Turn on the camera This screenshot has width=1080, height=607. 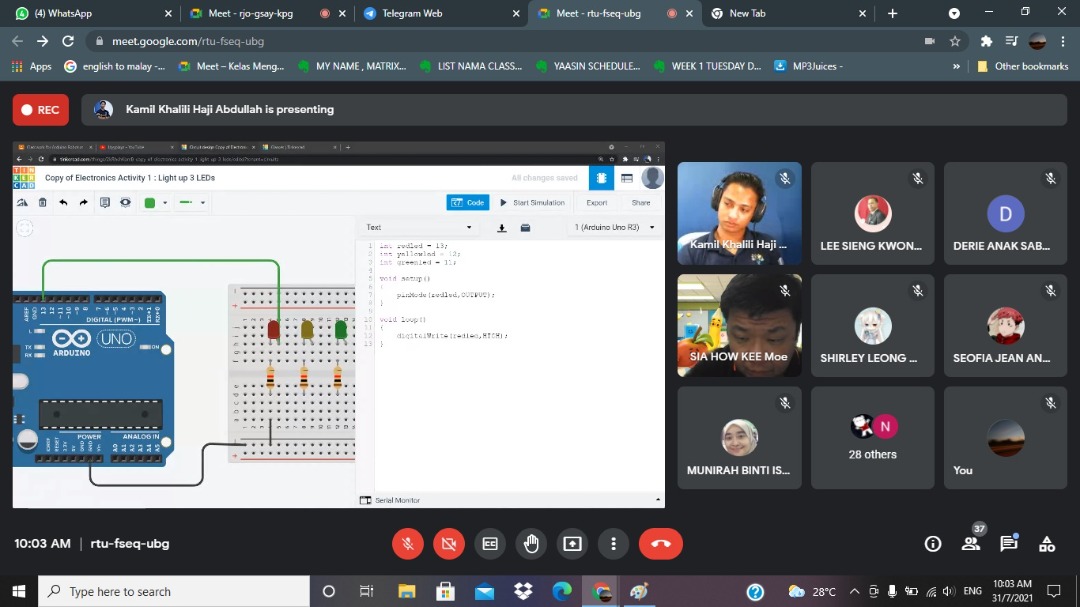[x=449, y=544]
